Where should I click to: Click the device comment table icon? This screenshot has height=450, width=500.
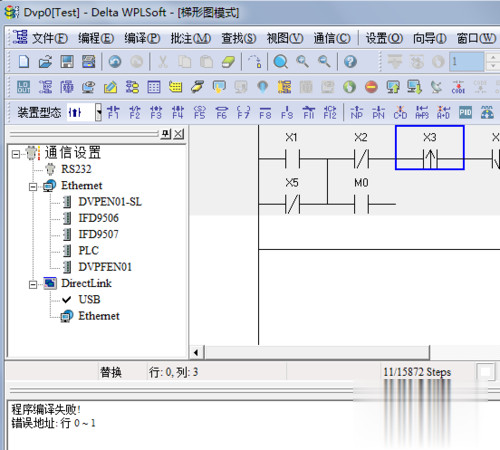pos(154,87)
